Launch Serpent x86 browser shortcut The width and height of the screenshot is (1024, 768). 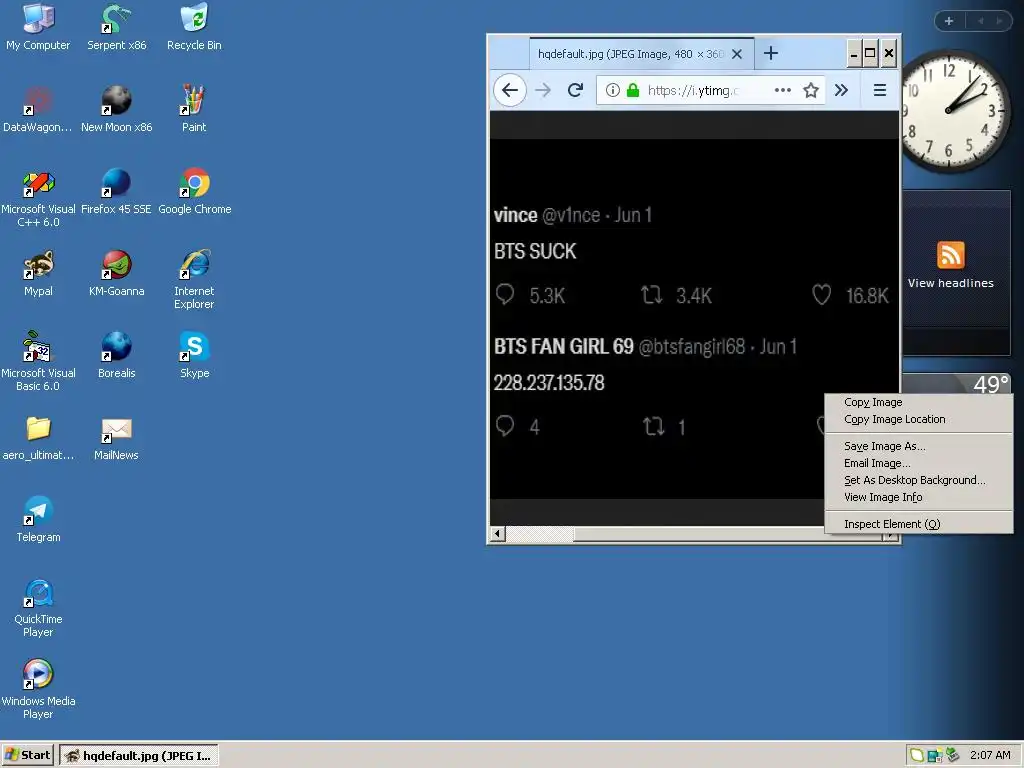coord(116,27)
